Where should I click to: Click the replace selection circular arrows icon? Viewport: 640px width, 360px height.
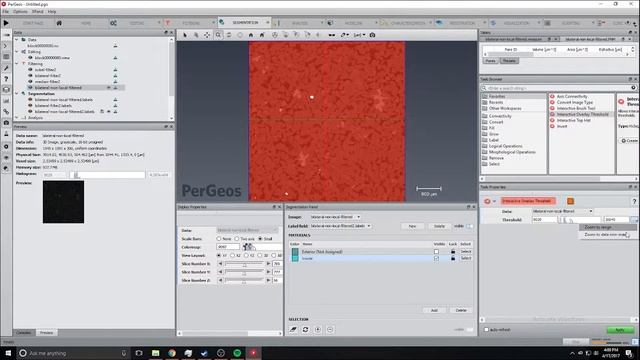point(305,329)
